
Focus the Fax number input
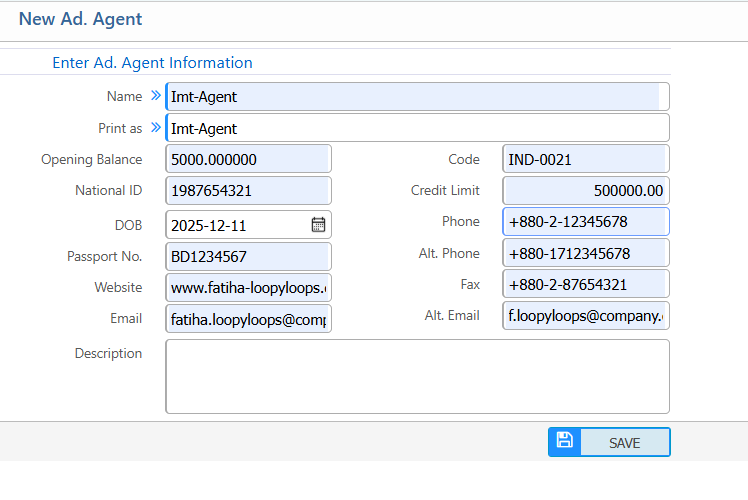tap(585, 284)
